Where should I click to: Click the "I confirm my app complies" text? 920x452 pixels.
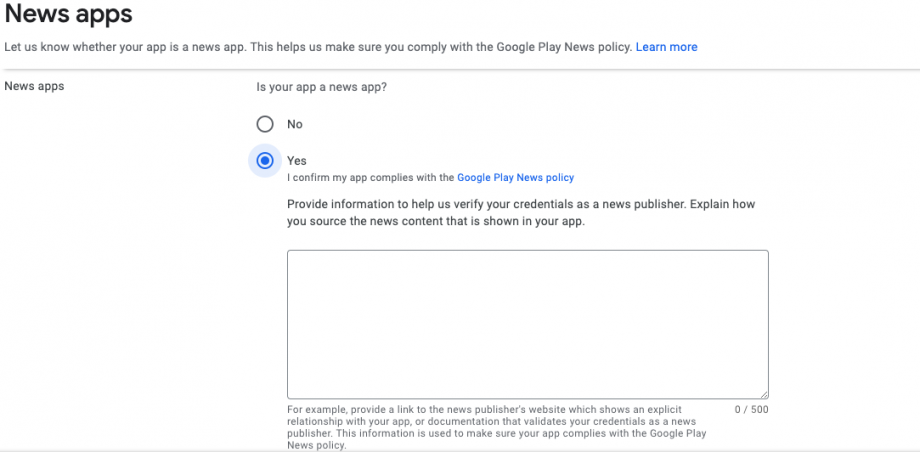pos(370,178)
